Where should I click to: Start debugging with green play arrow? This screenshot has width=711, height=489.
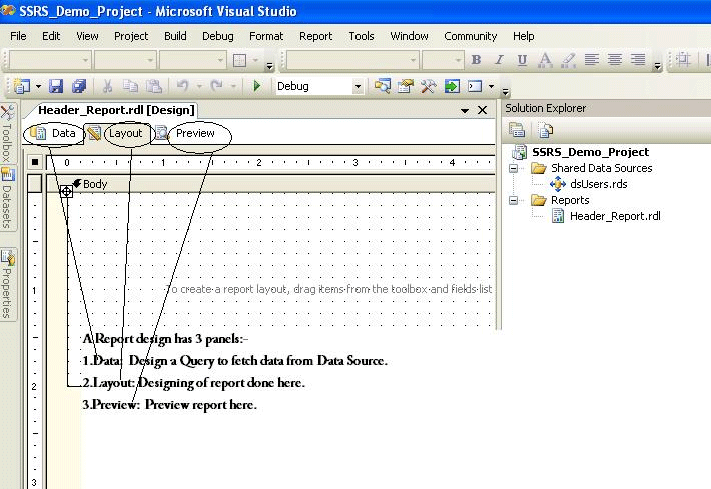pos(257,85)
